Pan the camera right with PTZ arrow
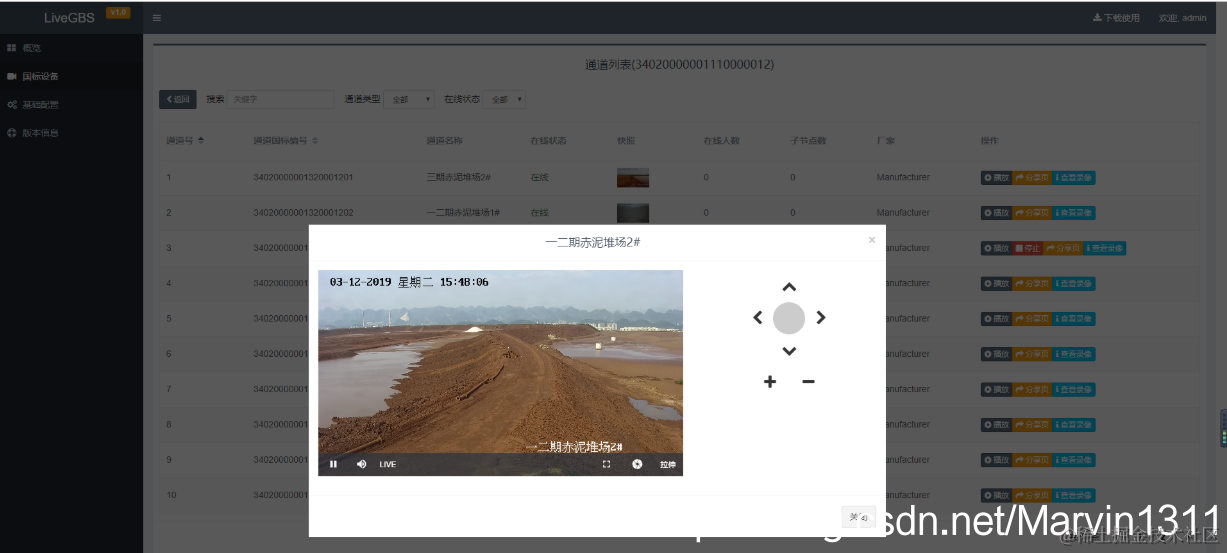Image resolution: width=1227 pixels, height=553 pixels. click(x=821, y=318)
